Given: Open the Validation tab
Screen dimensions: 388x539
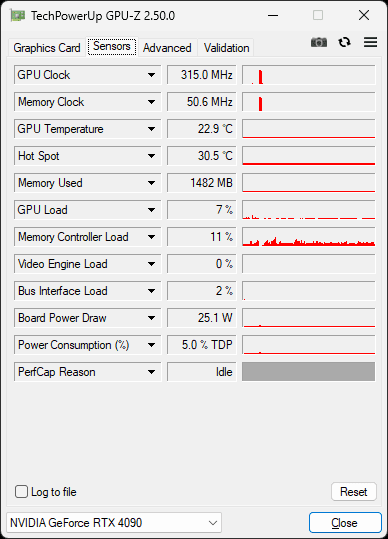Looking at the screenshot, I should 226,47.
